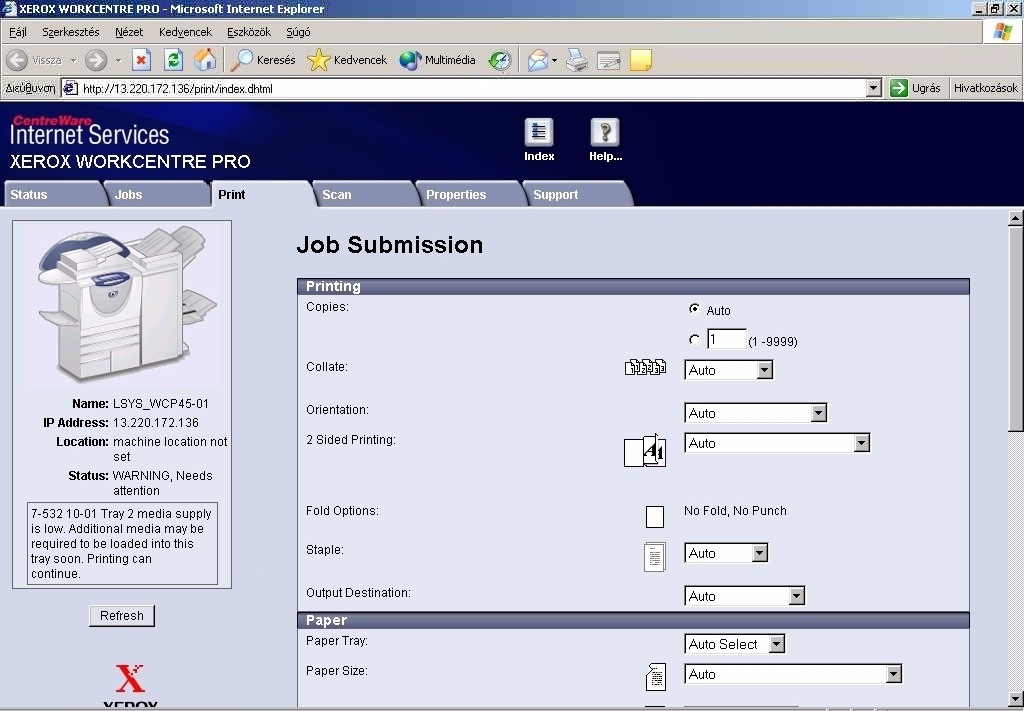1024x711 pixels.
Task: Expand the Back button history arrow
Action: pos(74,60)
